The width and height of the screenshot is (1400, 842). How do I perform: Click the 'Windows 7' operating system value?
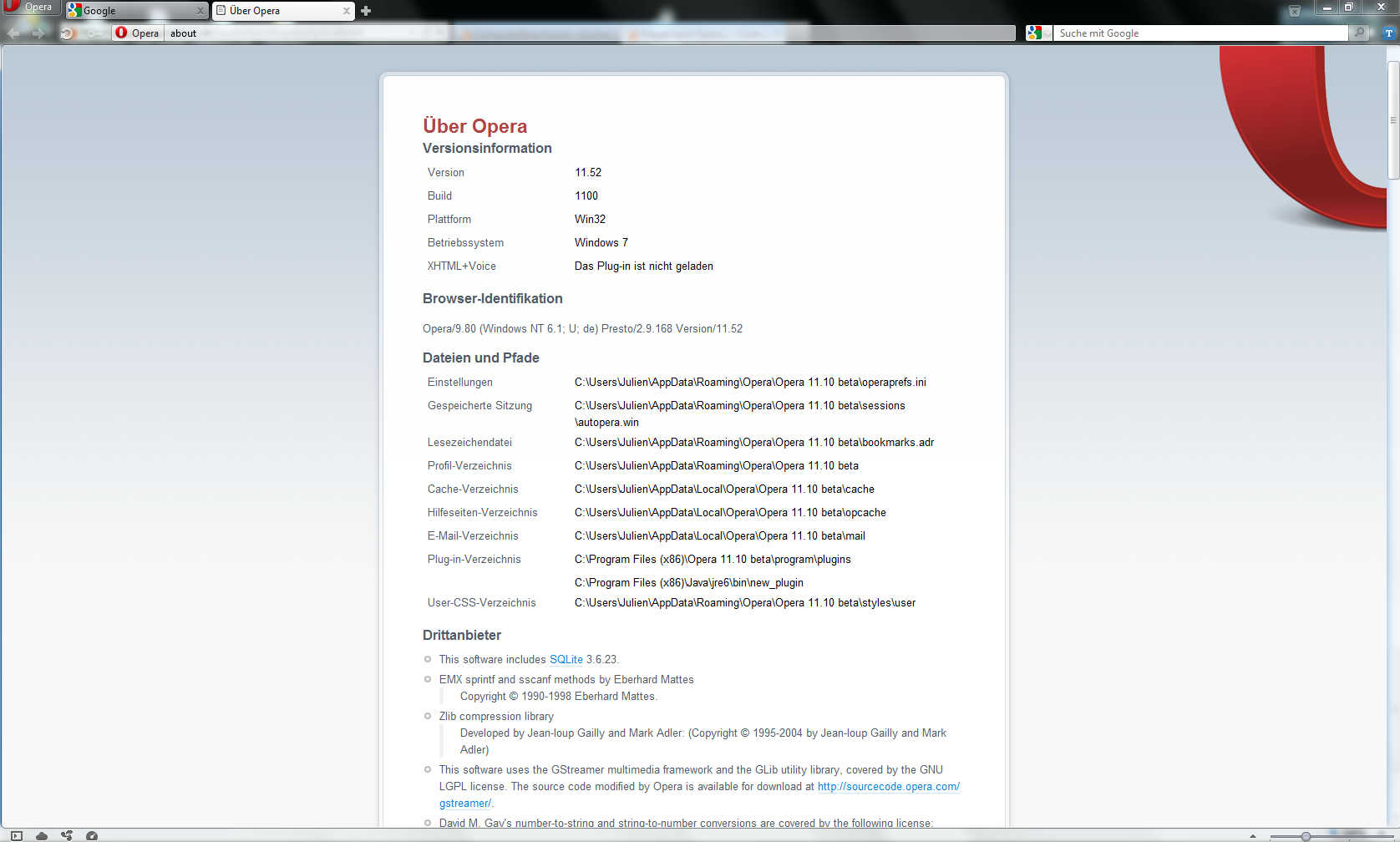(x=601, y=243)
